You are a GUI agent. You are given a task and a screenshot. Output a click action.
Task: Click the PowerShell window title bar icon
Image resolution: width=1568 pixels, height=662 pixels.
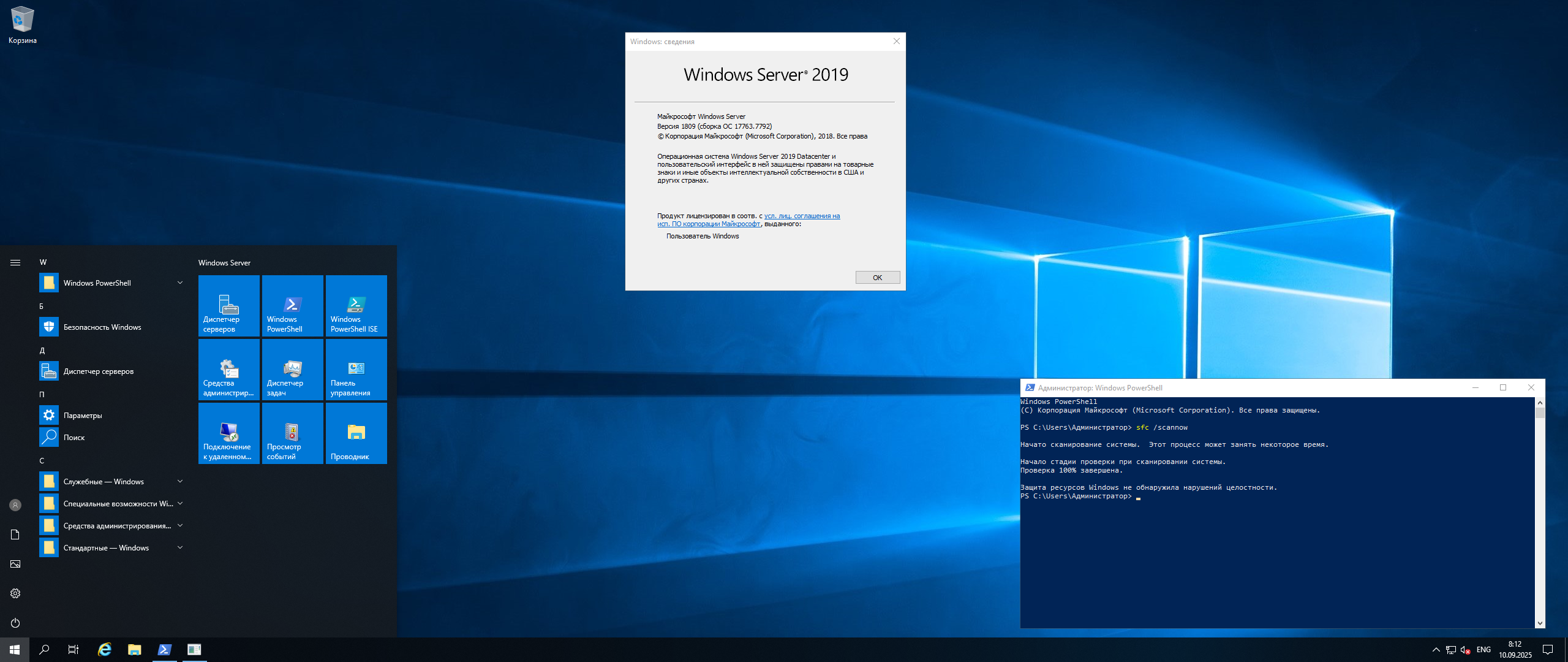1030,387
